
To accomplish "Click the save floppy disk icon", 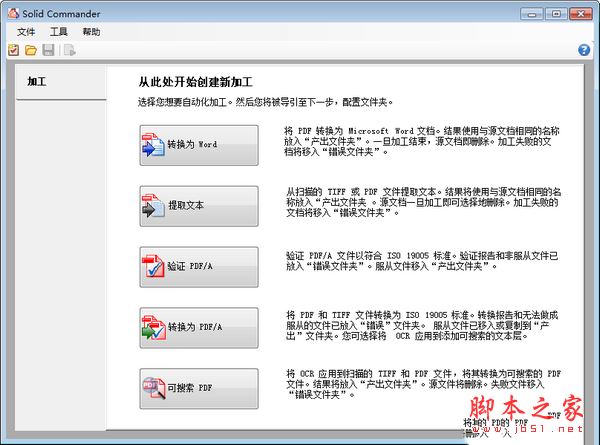I will point(48,50).
